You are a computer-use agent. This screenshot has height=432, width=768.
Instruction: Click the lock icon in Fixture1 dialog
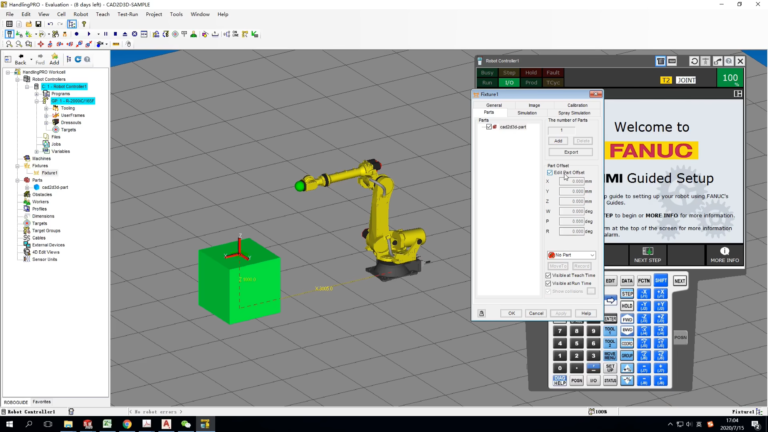(x=481, y=313)
